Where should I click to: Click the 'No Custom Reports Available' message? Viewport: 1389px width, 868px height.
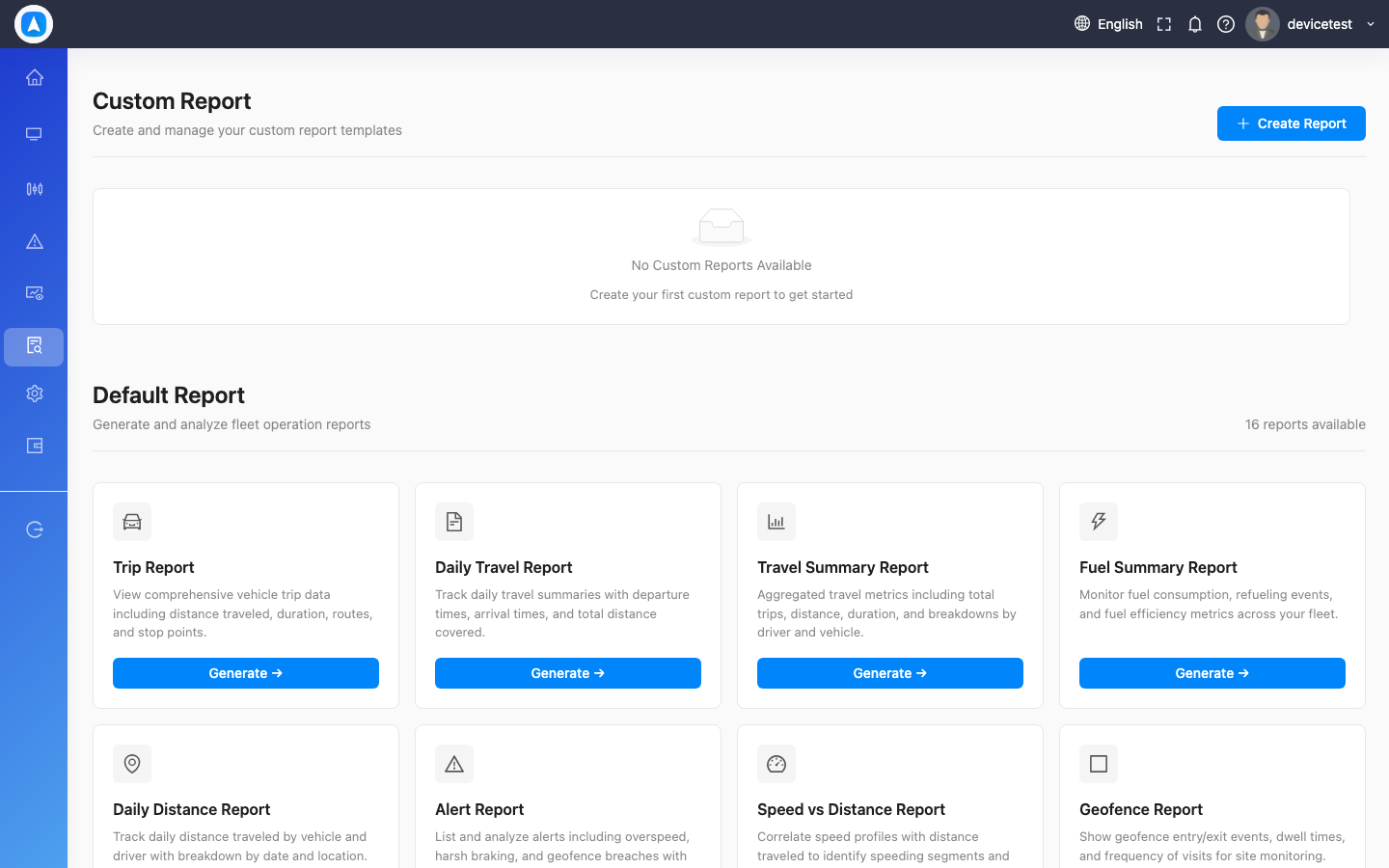click(x=722, y=265)
